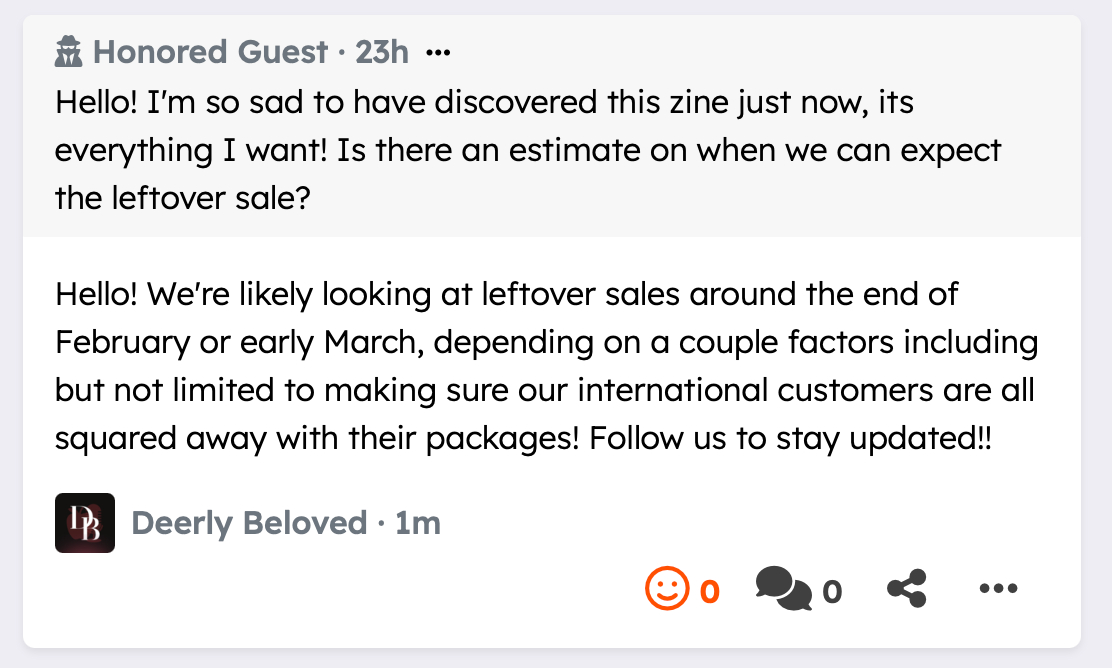Click the Deerly Beloved DB avatar
This screenshot has width=1112, height=668.
coord(85,523)
